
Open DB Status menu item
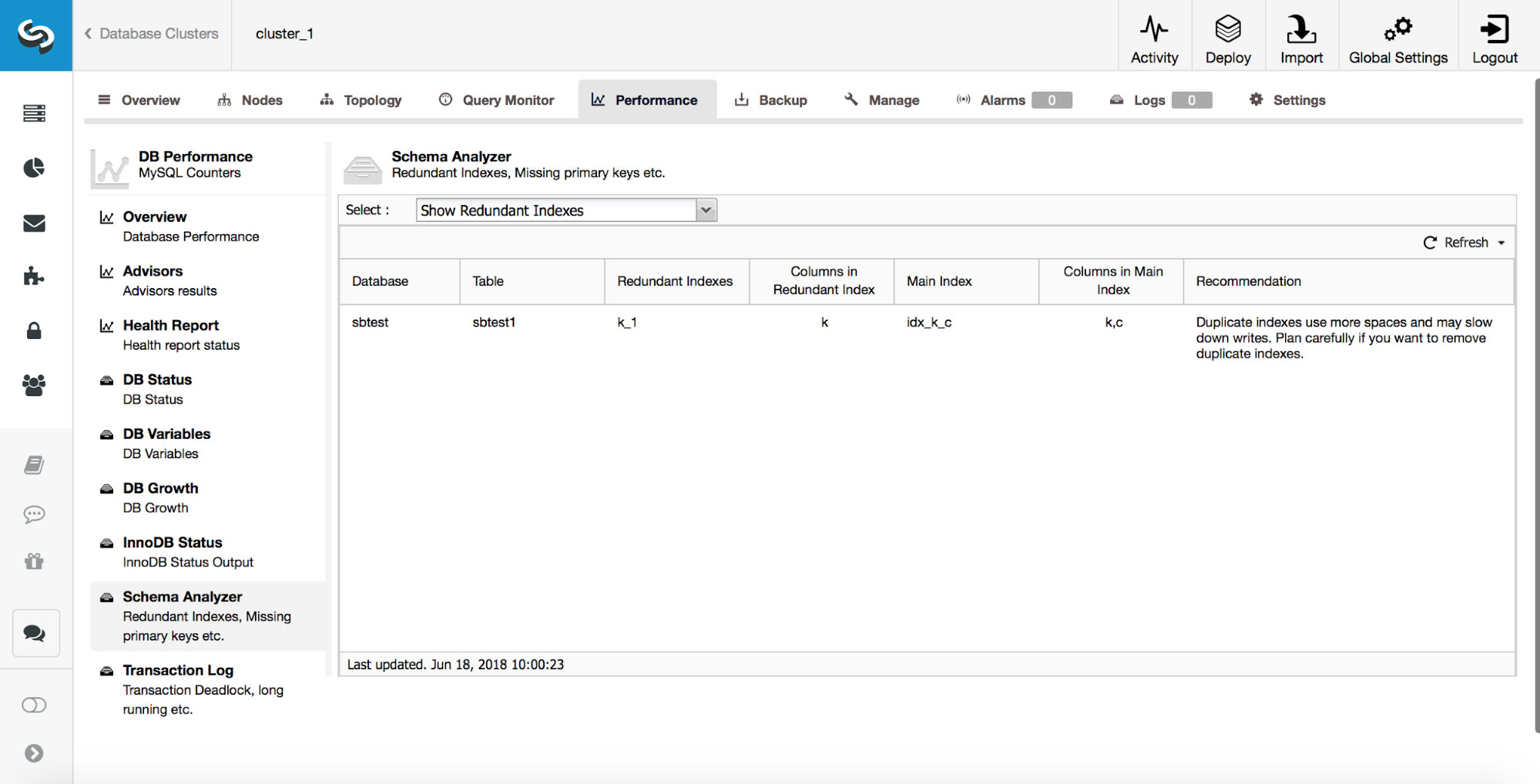pyautogui.click(x=208, y=389)
